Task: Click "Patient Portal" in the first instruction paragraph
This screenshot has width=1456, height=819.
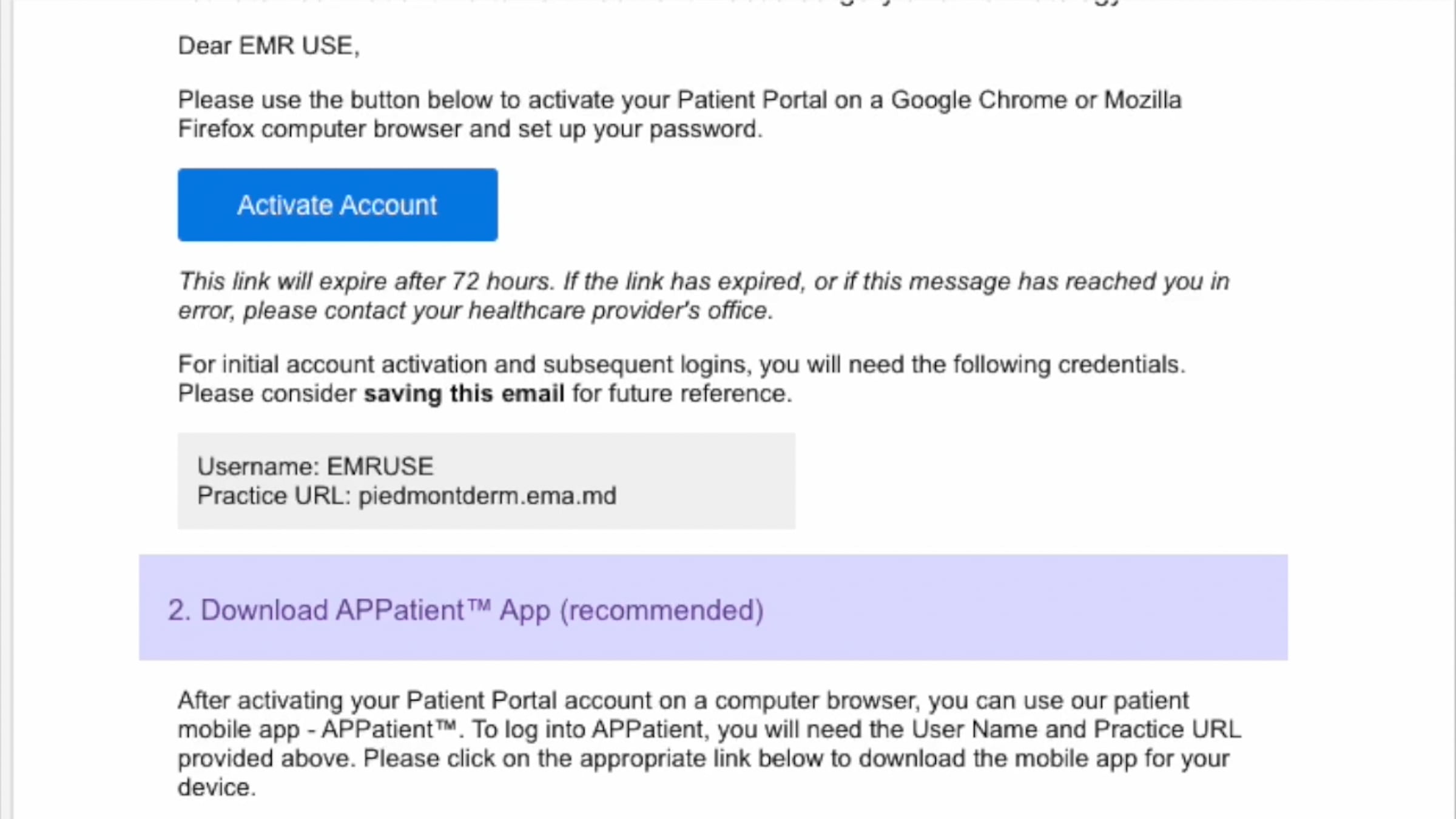Action: (751, 100)
